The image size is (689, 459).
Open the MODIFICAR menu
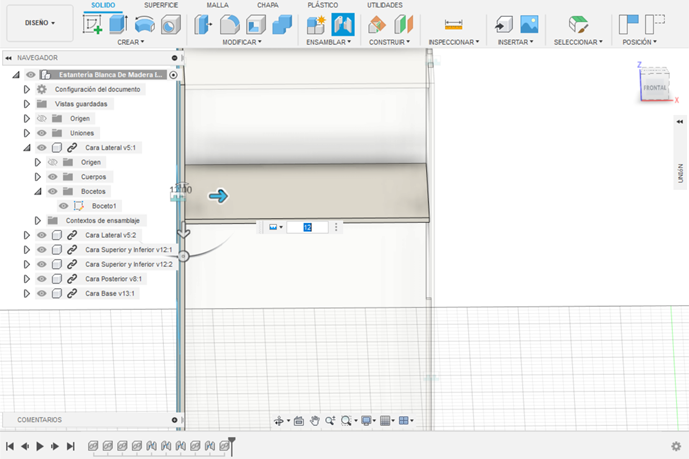[241, 42]
